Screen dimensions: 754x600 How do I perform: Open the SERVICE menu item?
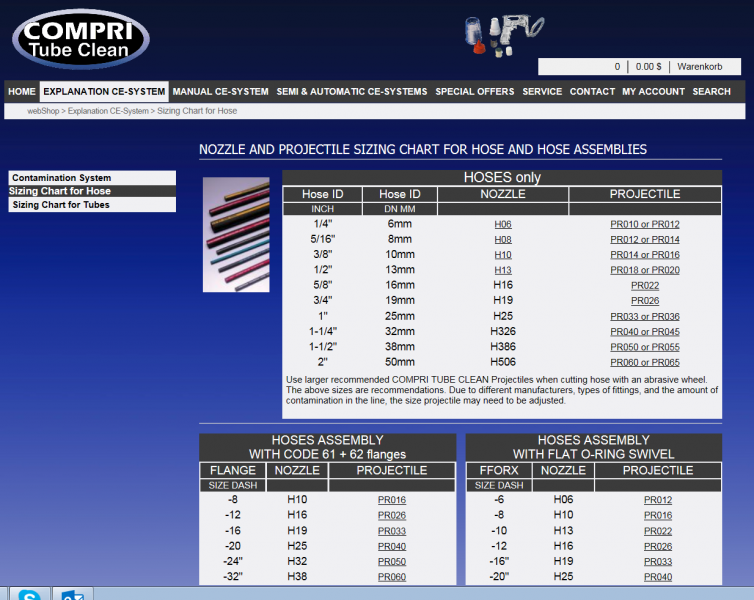click(x=542, y=91)
